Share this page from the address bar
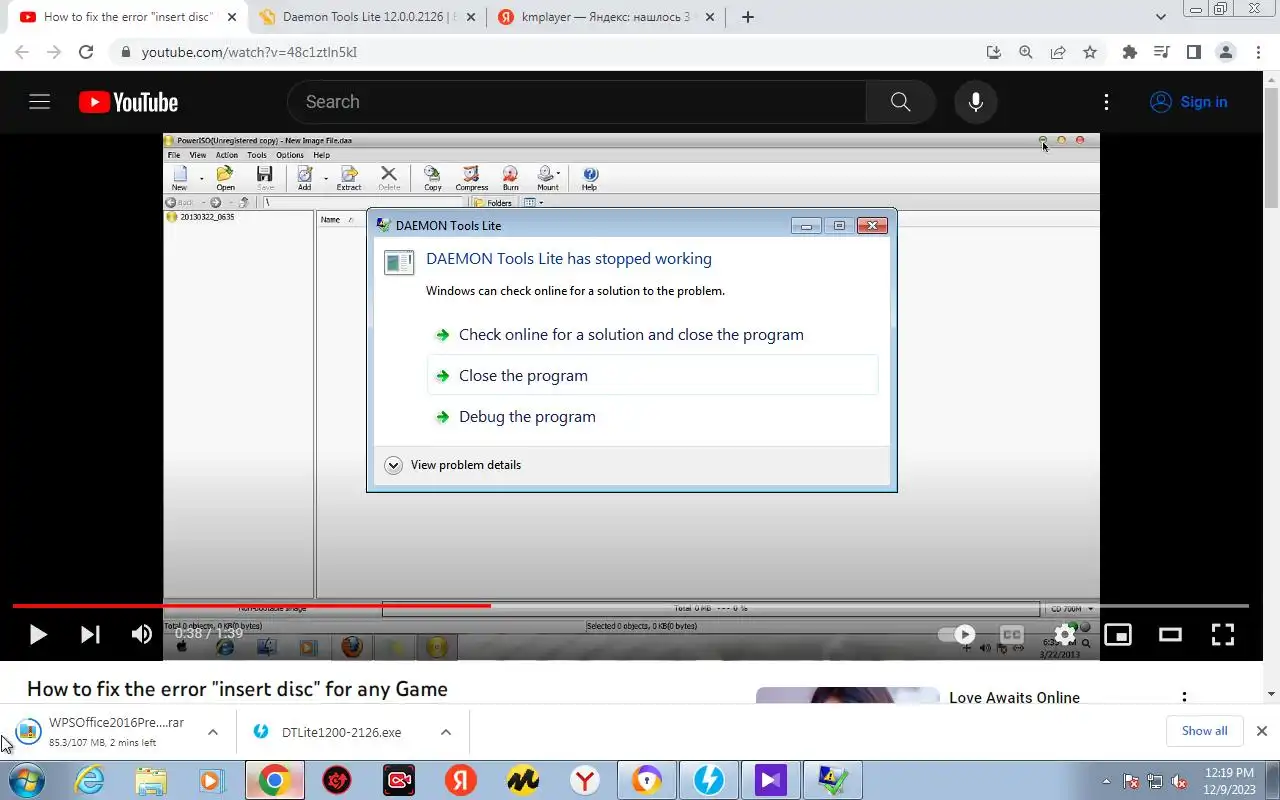The height and width of the screenshot is (800, 1280). 1058,52
